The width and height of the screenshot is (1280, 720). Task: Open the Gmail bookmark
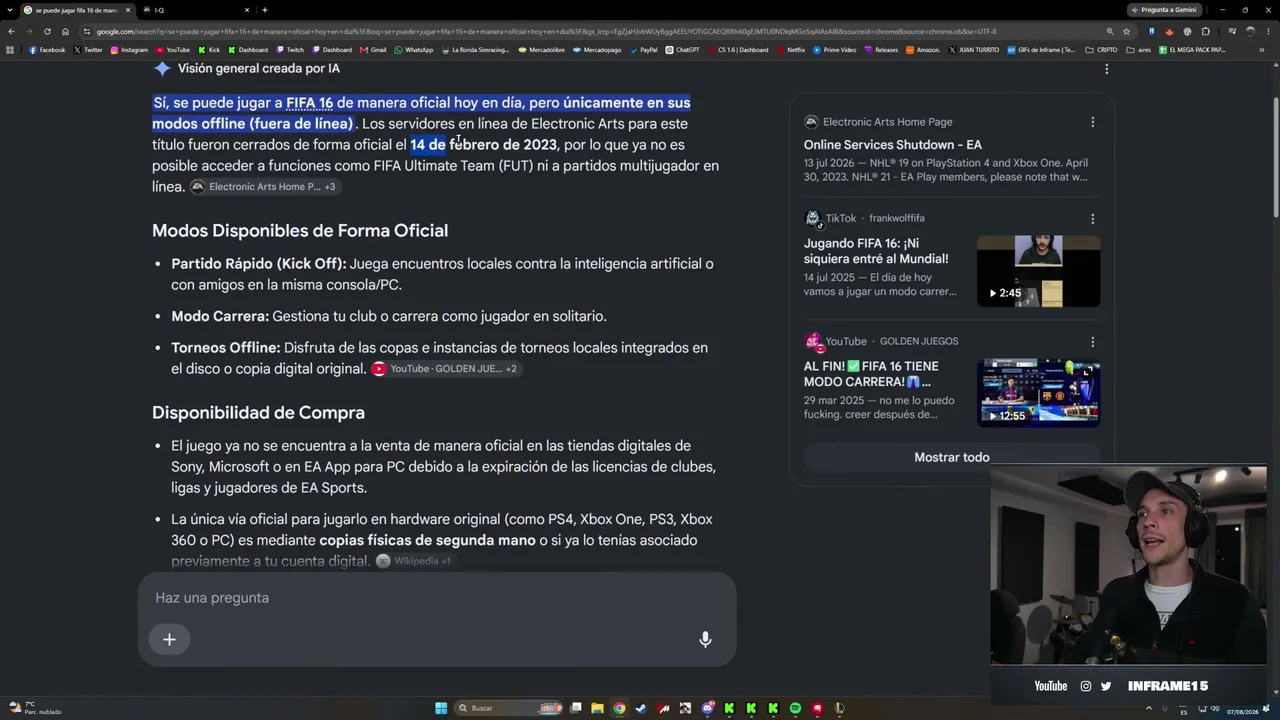[x=373, y=50]
